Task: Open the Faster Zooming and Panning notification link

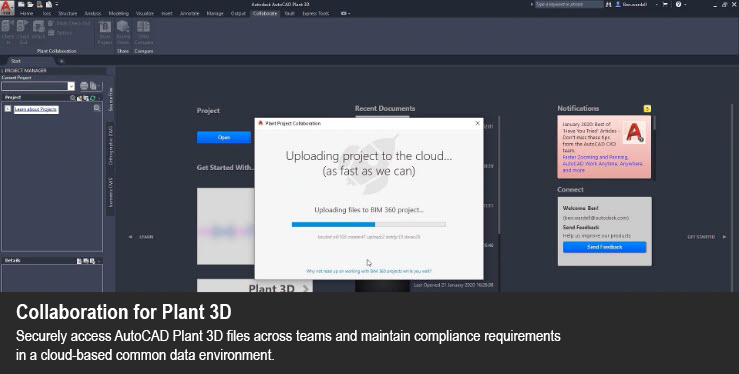Action: click(595, 157)
